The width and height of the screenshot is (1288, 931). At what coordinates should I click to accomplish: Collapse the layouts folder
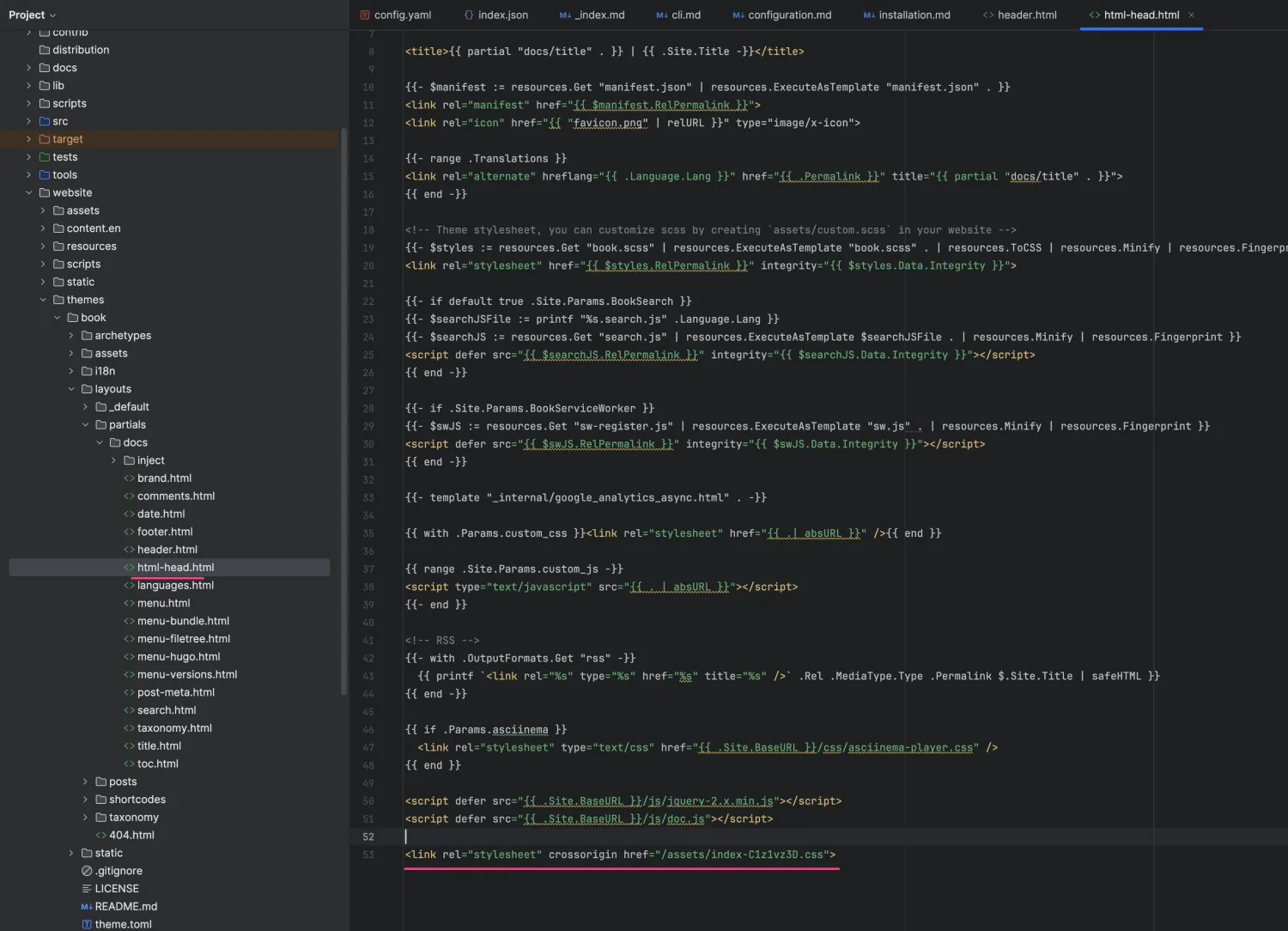tap(71, 389)
